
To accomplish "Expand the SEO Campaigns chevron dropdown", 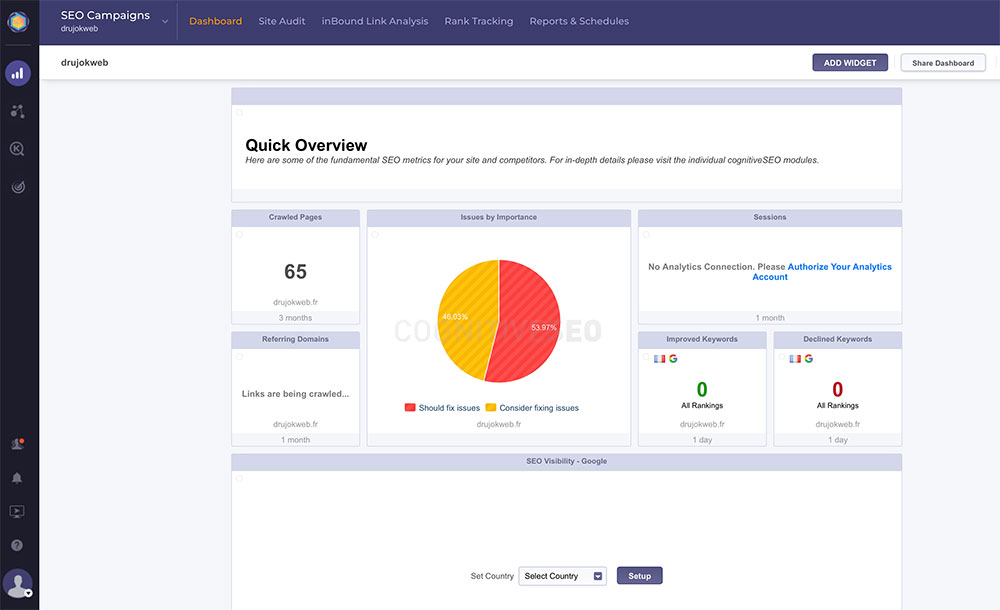I will point(165,21).
